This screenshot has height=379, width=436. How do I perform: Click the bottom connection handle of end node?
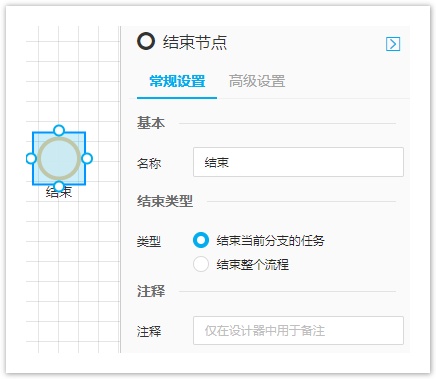click(x=59, y=186)
